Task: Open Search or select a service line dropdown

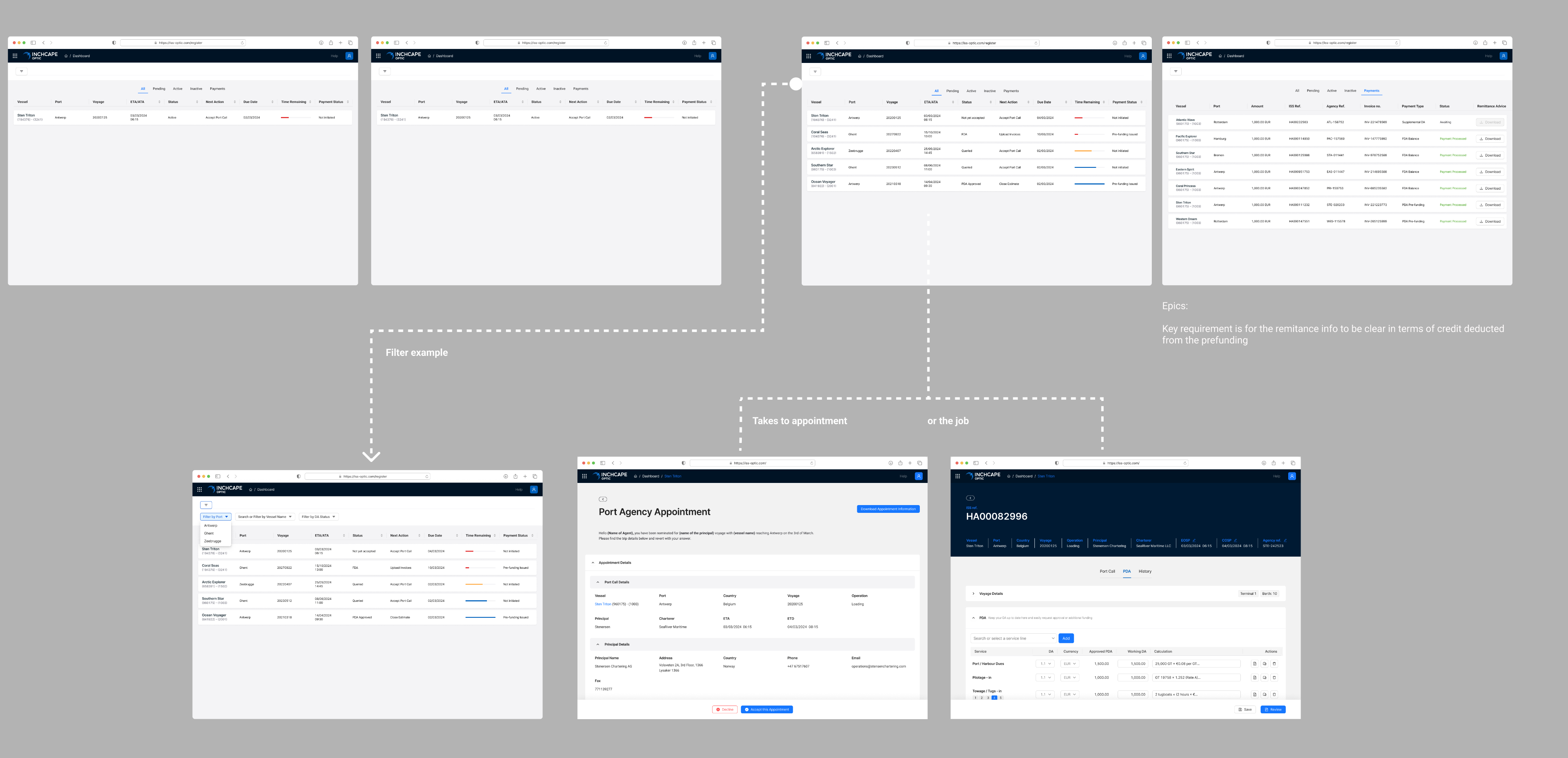Action: pos(1013,638)
